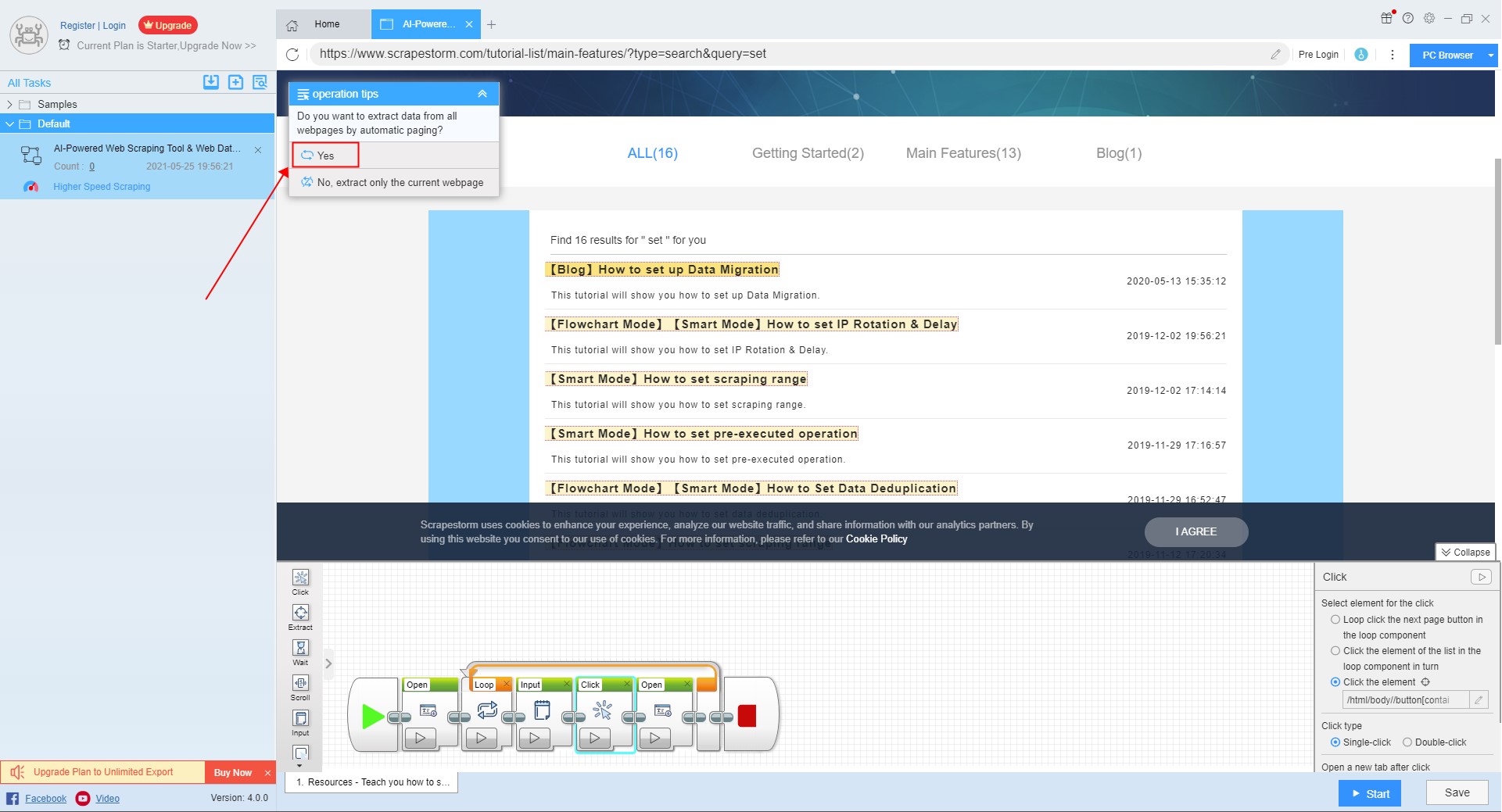Image resolution: width=1502 pixels, height=812 pixels.
Task: Close the AI-Powere... tab
Action: click(469, 24)
